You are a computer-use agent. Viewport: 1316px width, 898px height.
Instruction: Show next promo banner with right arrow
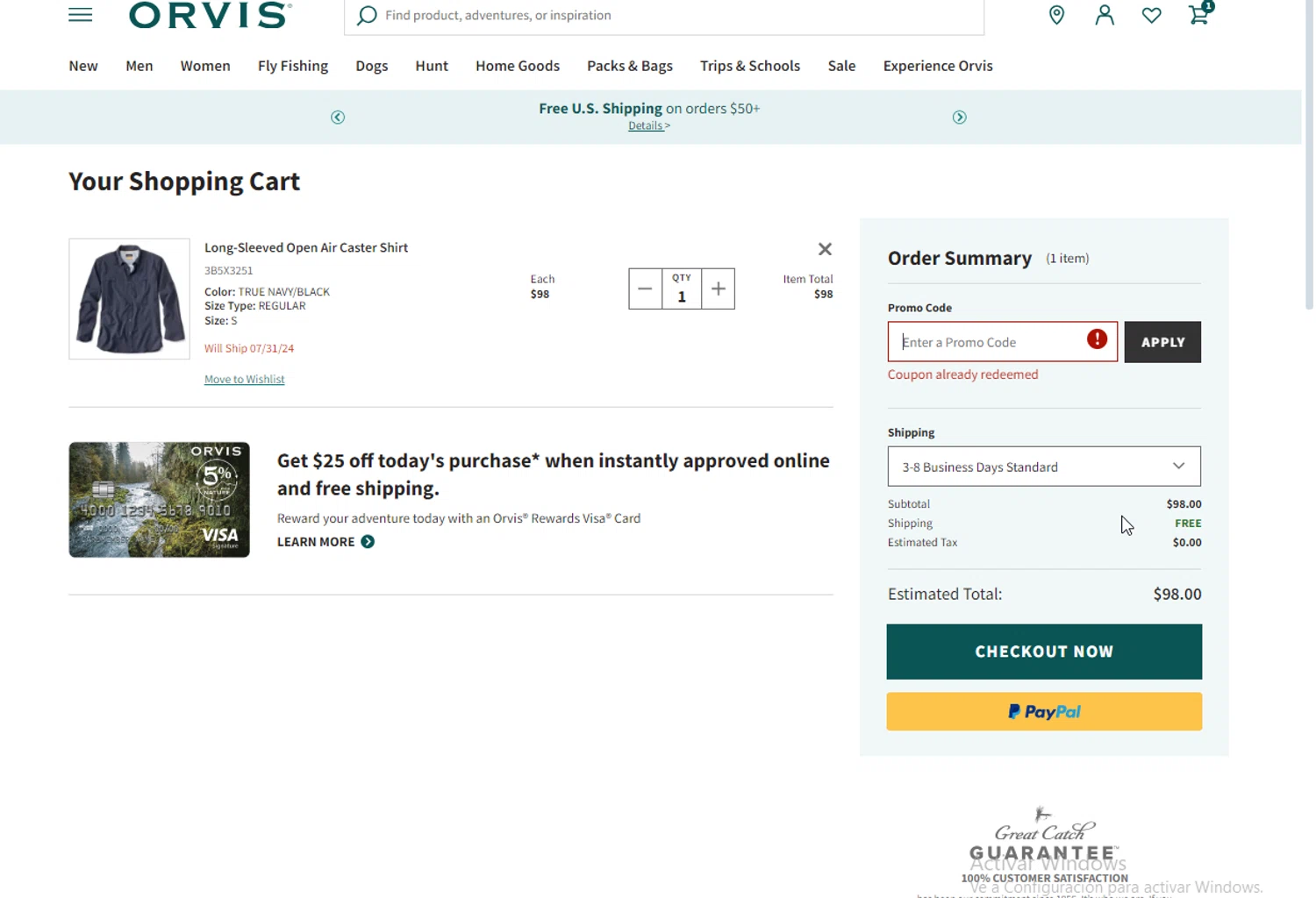pos(960,118)
